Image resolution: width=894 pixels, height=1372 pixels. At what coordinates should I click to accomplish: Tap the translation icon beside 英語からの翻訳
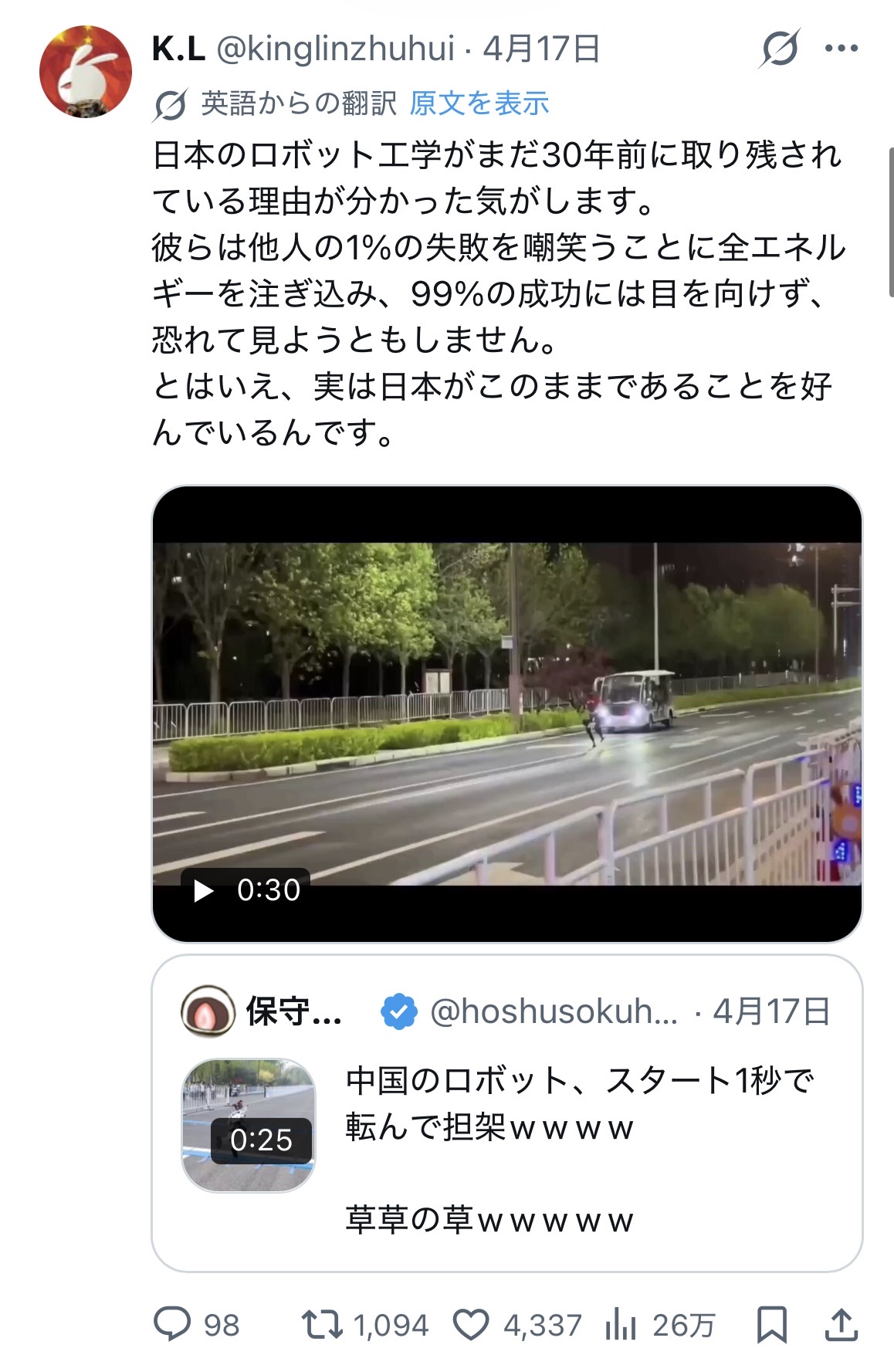click(x=170, y=104)
